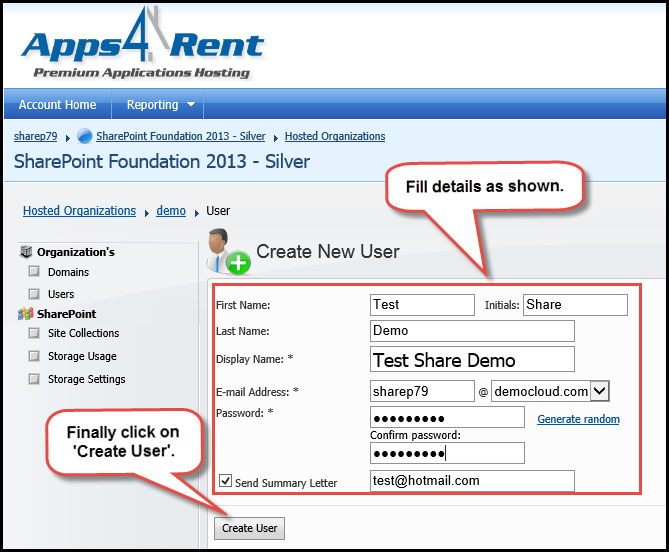Open the democloud.com domain dropdown
The width and height of the screenshot is (669, 552).
pyautogui.click(x=599, y=391)
